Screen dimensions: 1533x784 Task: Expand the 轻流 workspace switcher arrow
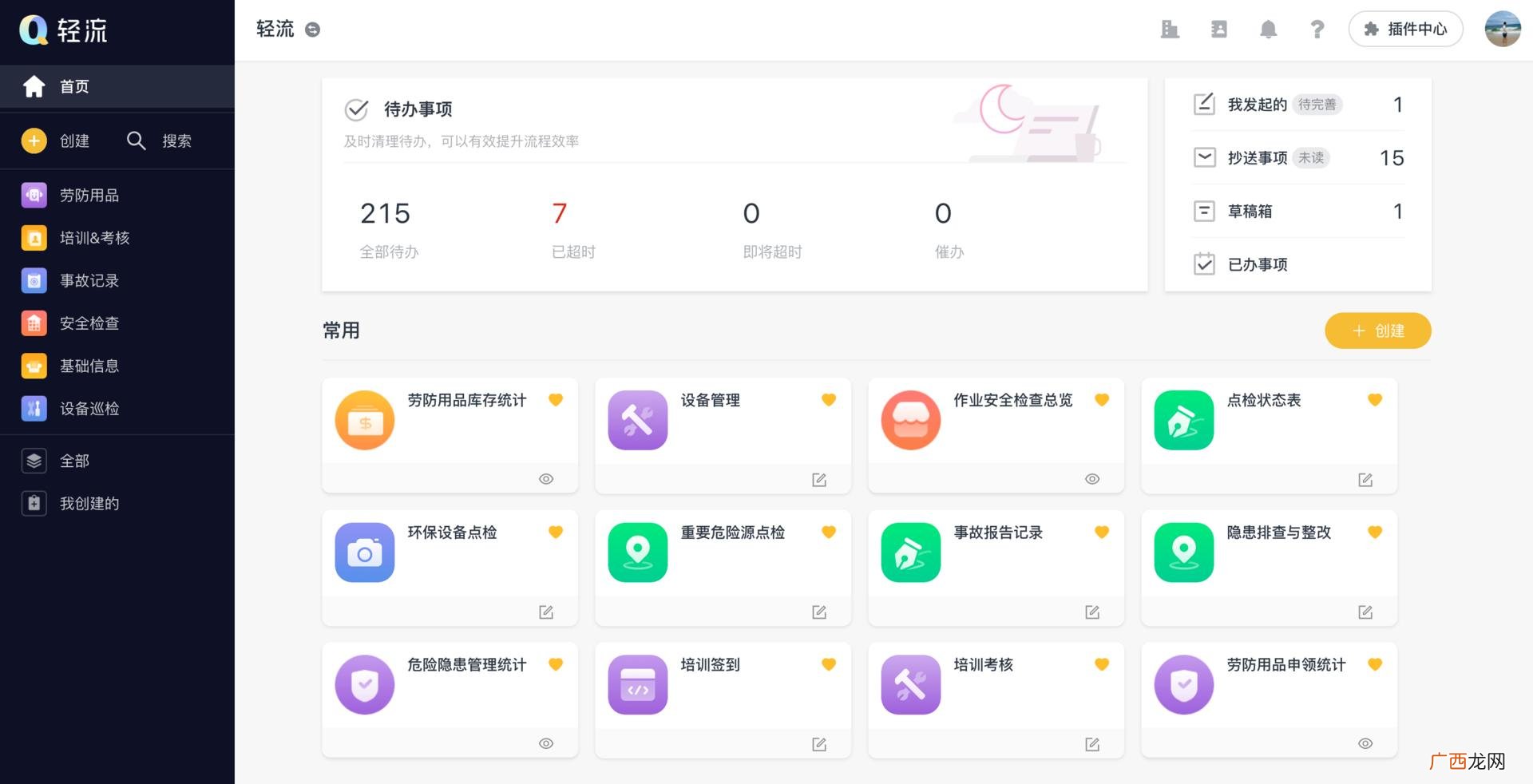[313, 30]
